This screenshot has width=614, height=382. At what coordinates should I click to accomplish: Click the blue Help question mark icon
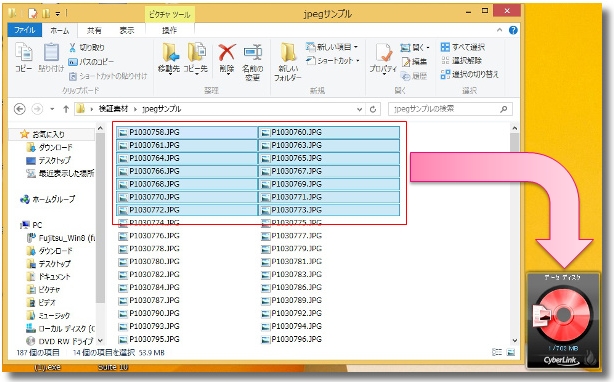[513, 30]
